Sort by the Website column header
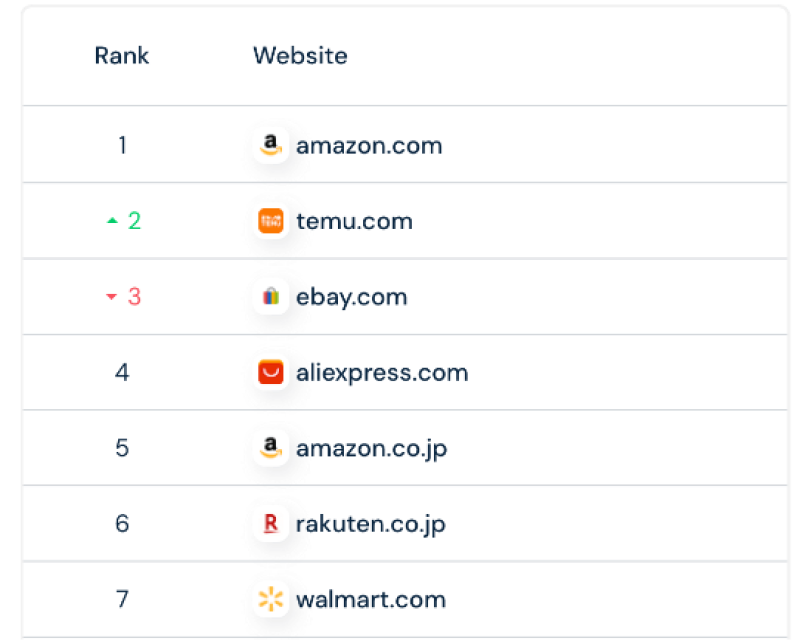 (301, 56)
